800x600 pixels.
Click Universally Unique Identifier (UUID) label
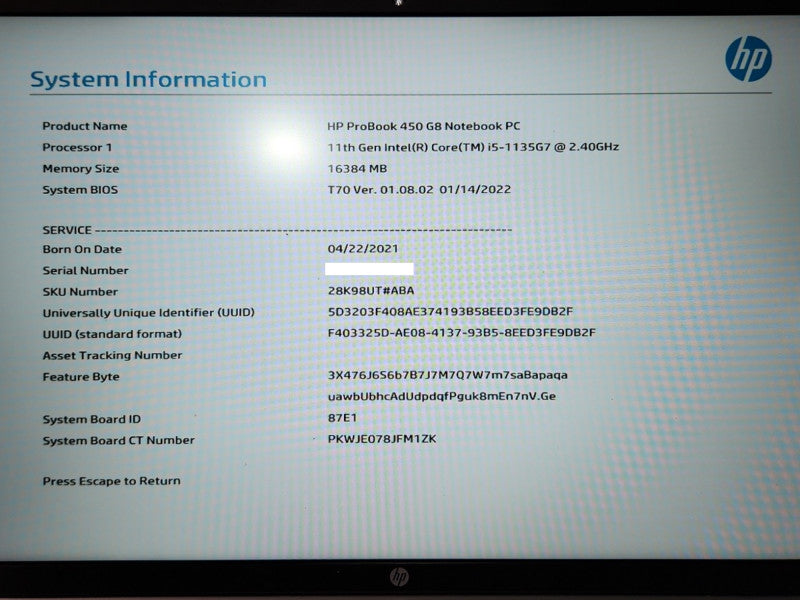tap(148, 313)
